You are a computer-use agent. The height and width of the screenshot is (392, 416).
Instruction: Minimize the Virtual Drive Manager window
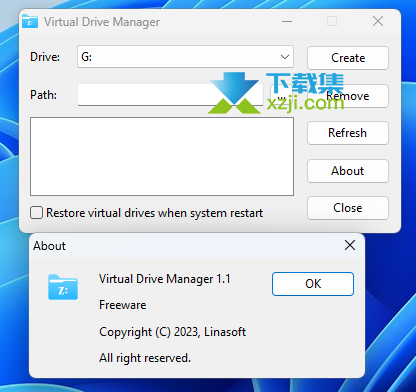(287, 22)
